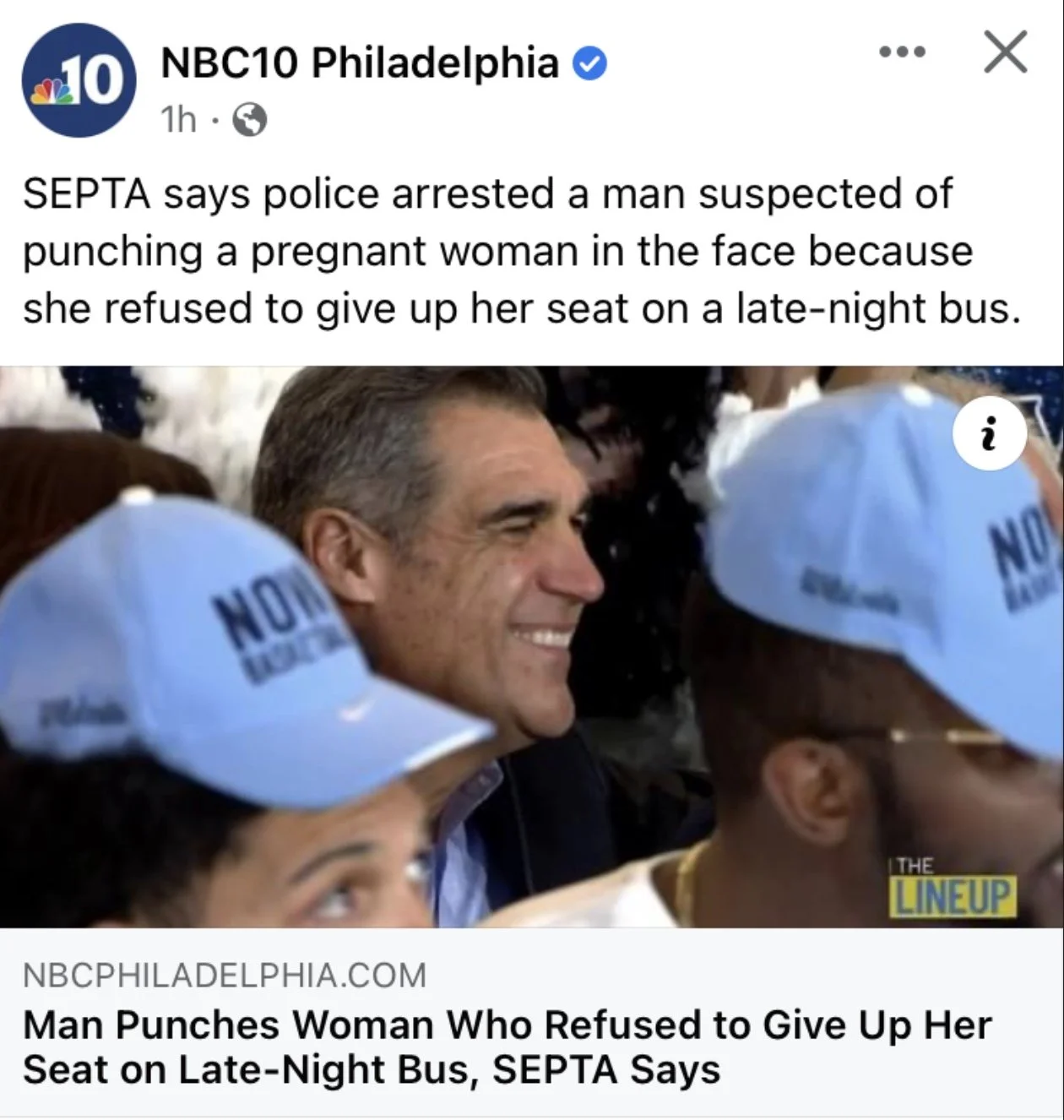This screenshot has width=1064, height=1120.
Task: Click the link preview card footer area
Action: click(x=532, y=1023)
